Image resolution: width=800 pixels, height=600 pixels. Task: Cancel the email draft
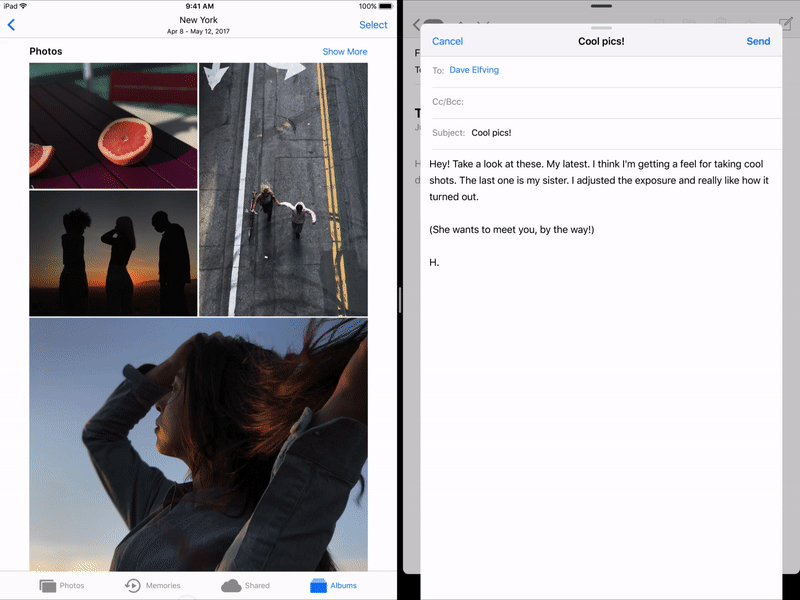click(447, 41)
